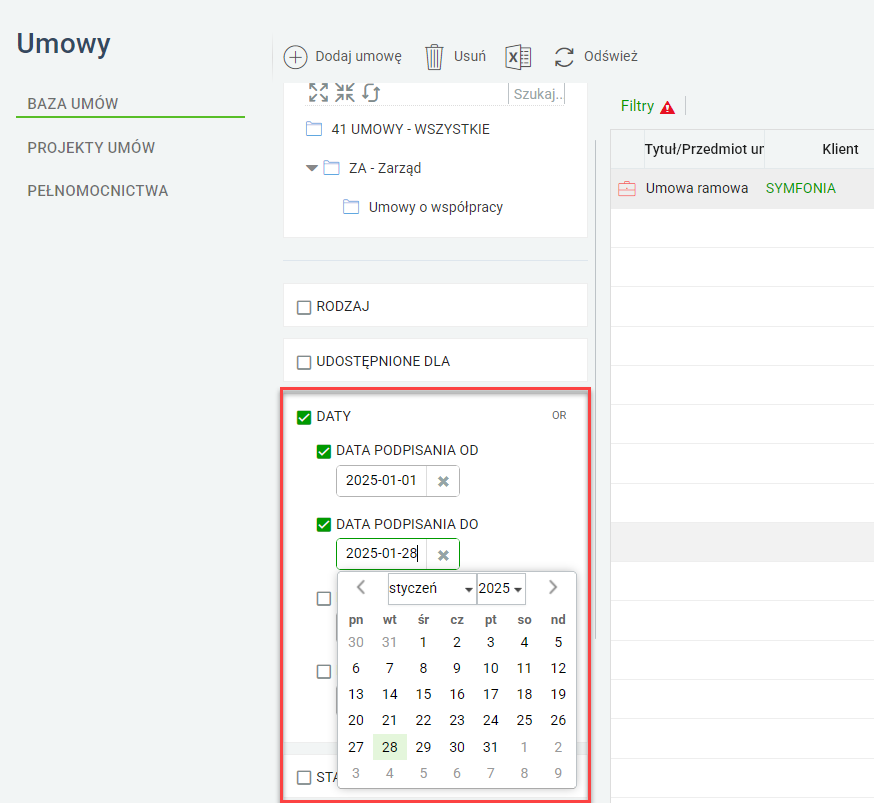Expand all tree nodes with the expand arrows icon
Image resolution: width=874 pixels, height=803 pixels.
coord(318,93)
